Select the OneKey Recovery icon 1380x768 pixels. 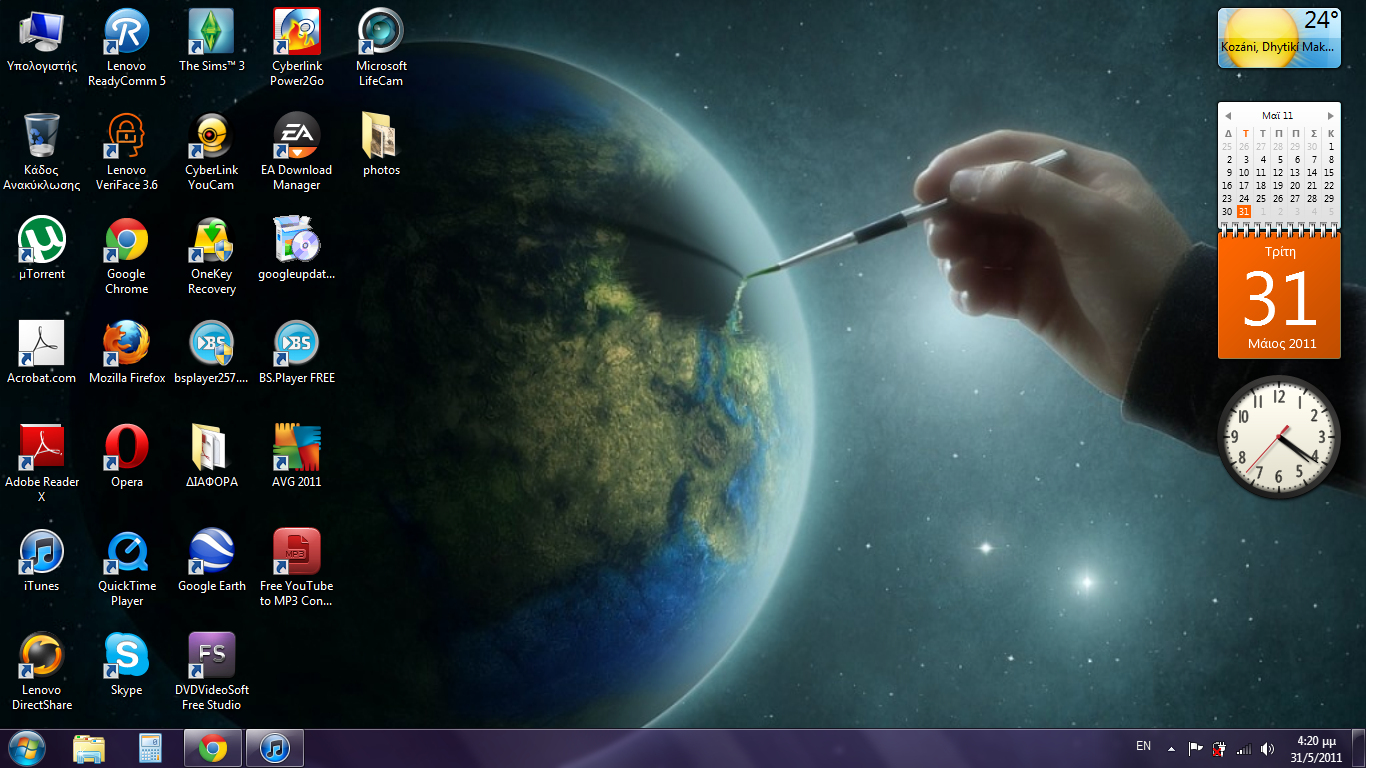click(212, 256)
